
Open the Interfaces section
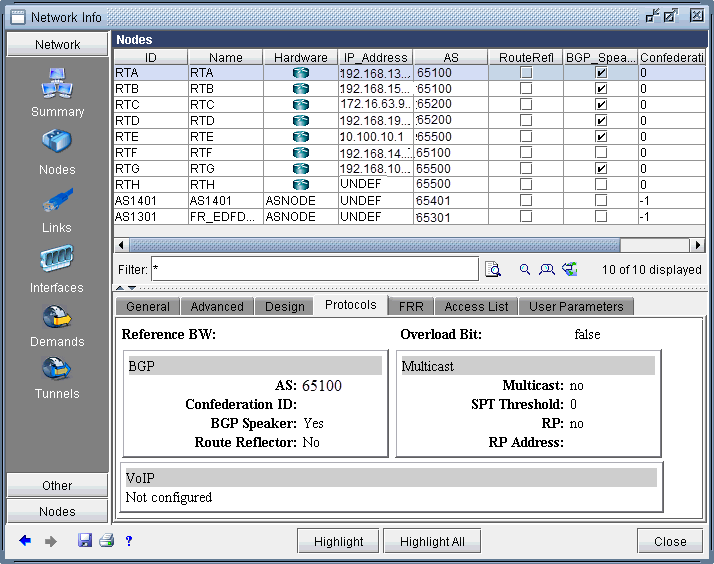pyautogui.click(x=57, y=266)
